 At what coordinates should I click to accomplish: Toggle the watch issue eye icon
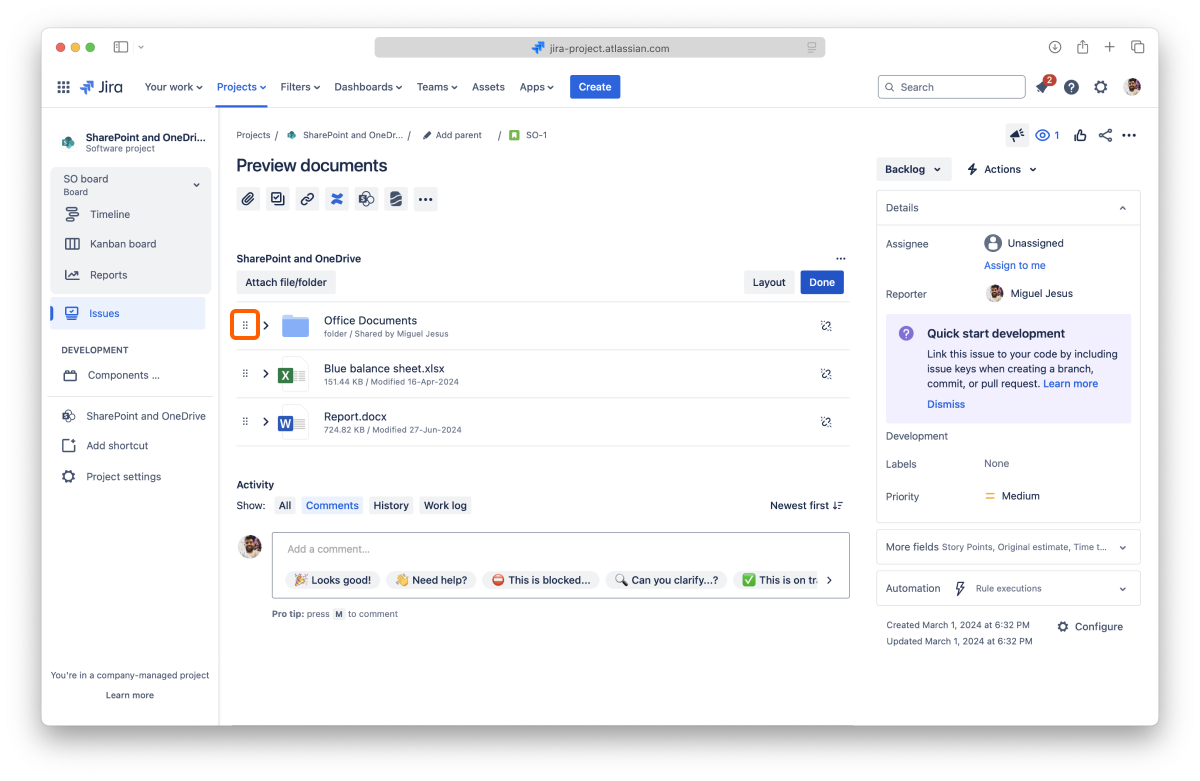[x=1047, y=136]
